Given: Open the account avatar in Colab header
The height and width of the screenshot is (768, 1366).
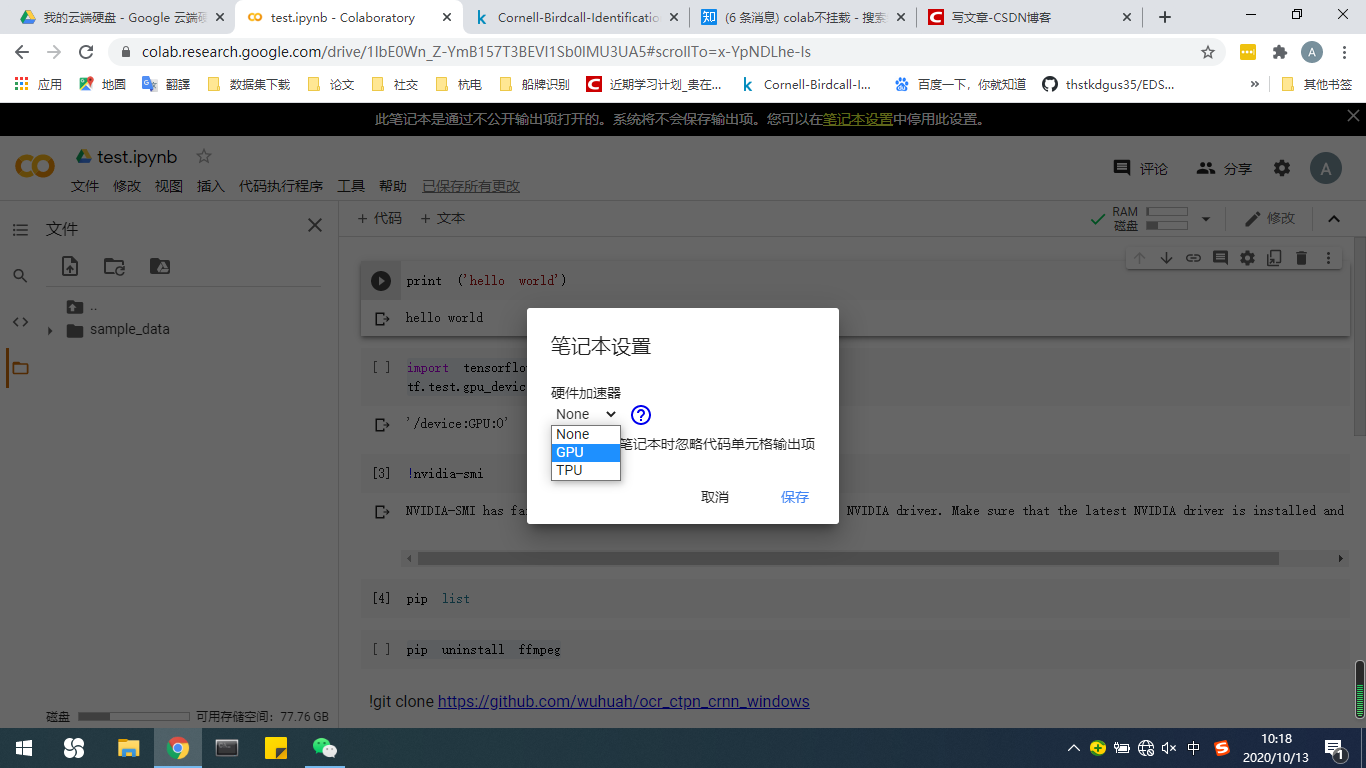Looking at the screenshot, I should point(1326,169).
